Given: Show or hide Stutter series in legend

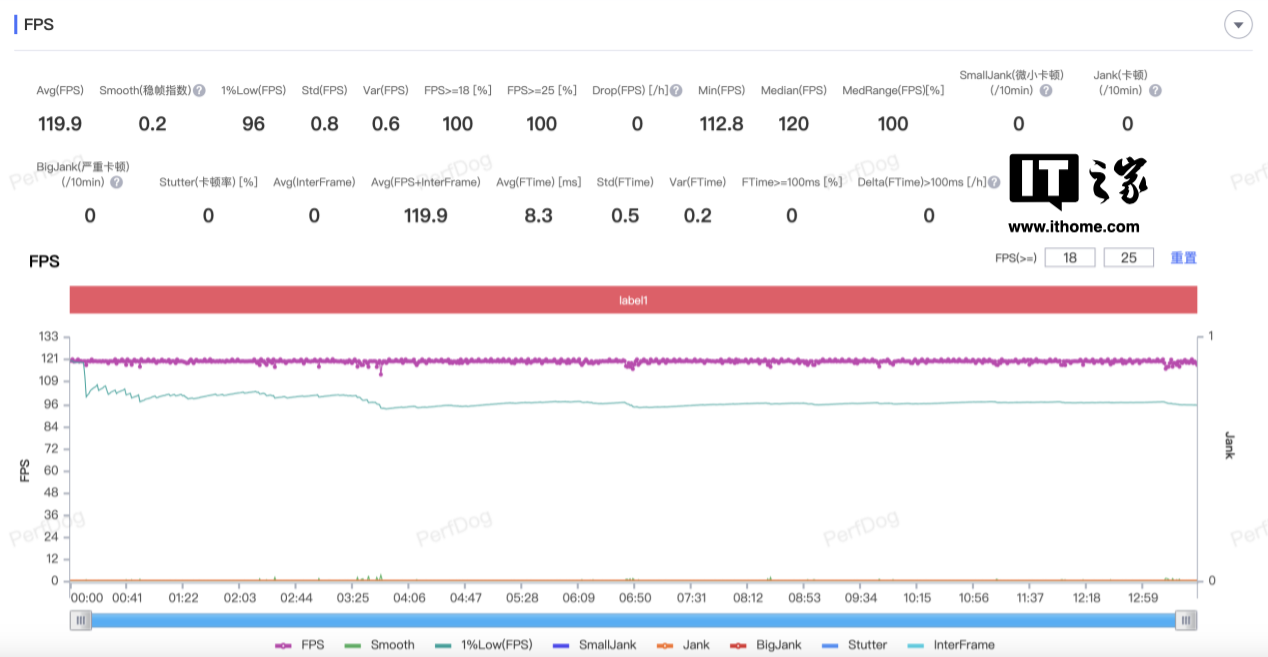Looking at the screenshot, I should pos(854,645).
